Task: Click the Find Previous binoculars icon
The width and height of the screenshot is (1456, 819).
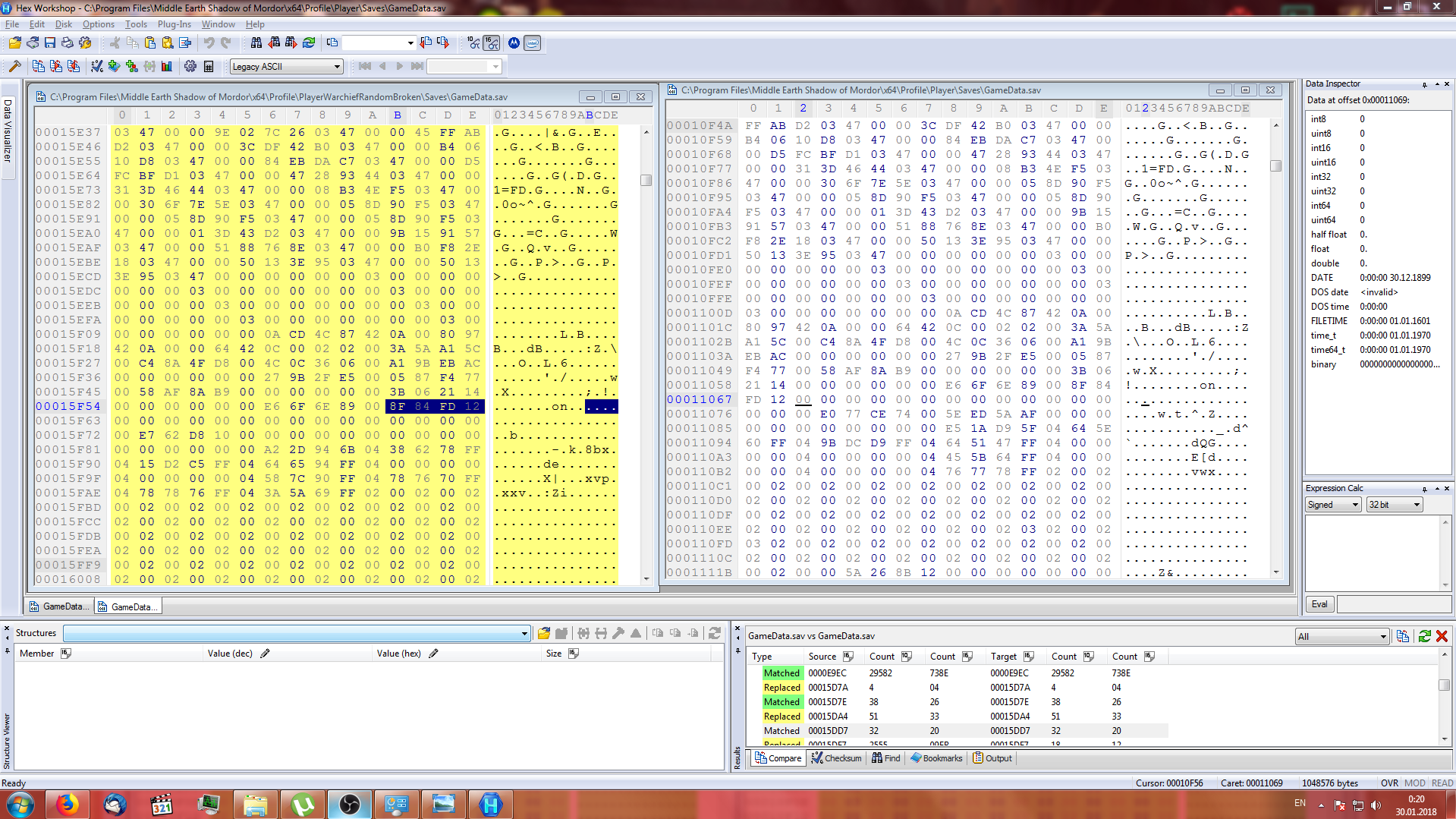Action: coord(274,43)
